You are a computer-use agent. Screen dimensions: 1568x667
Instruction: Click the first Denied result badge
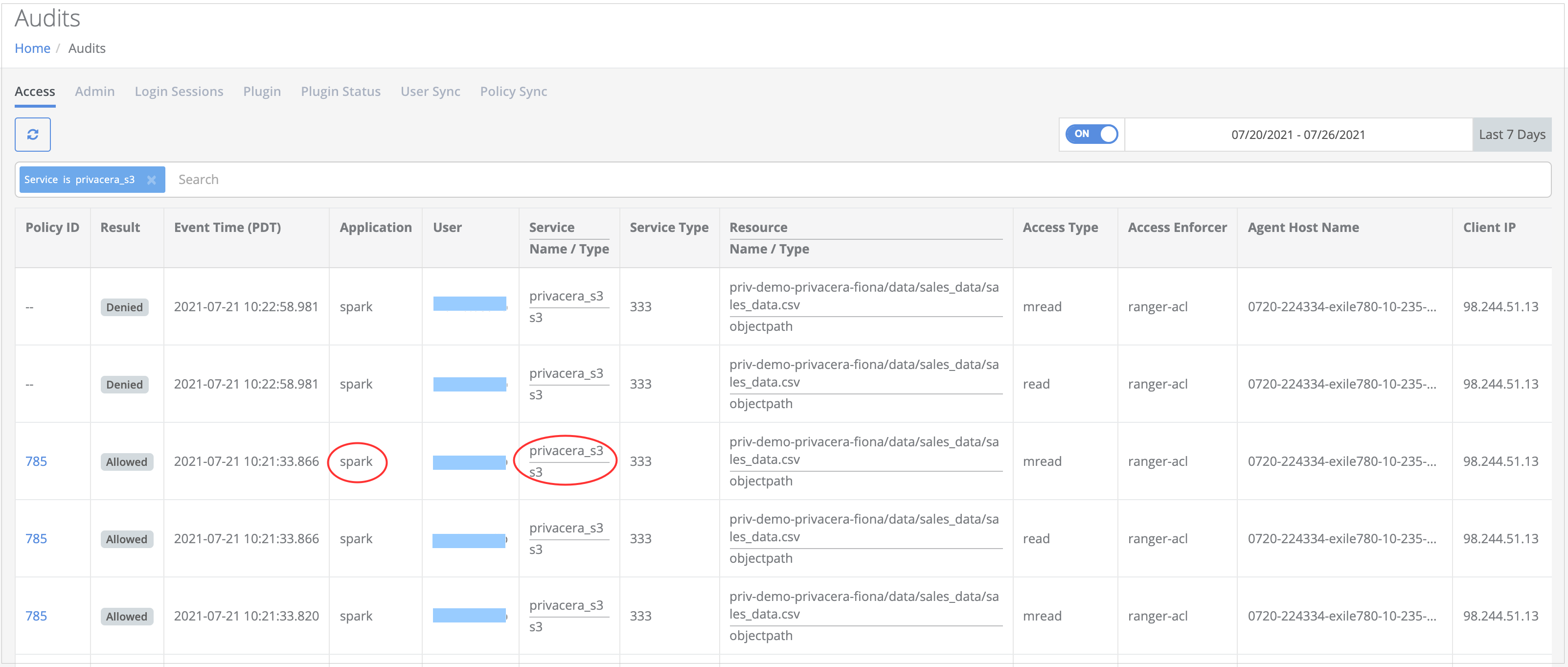point(124,307)
